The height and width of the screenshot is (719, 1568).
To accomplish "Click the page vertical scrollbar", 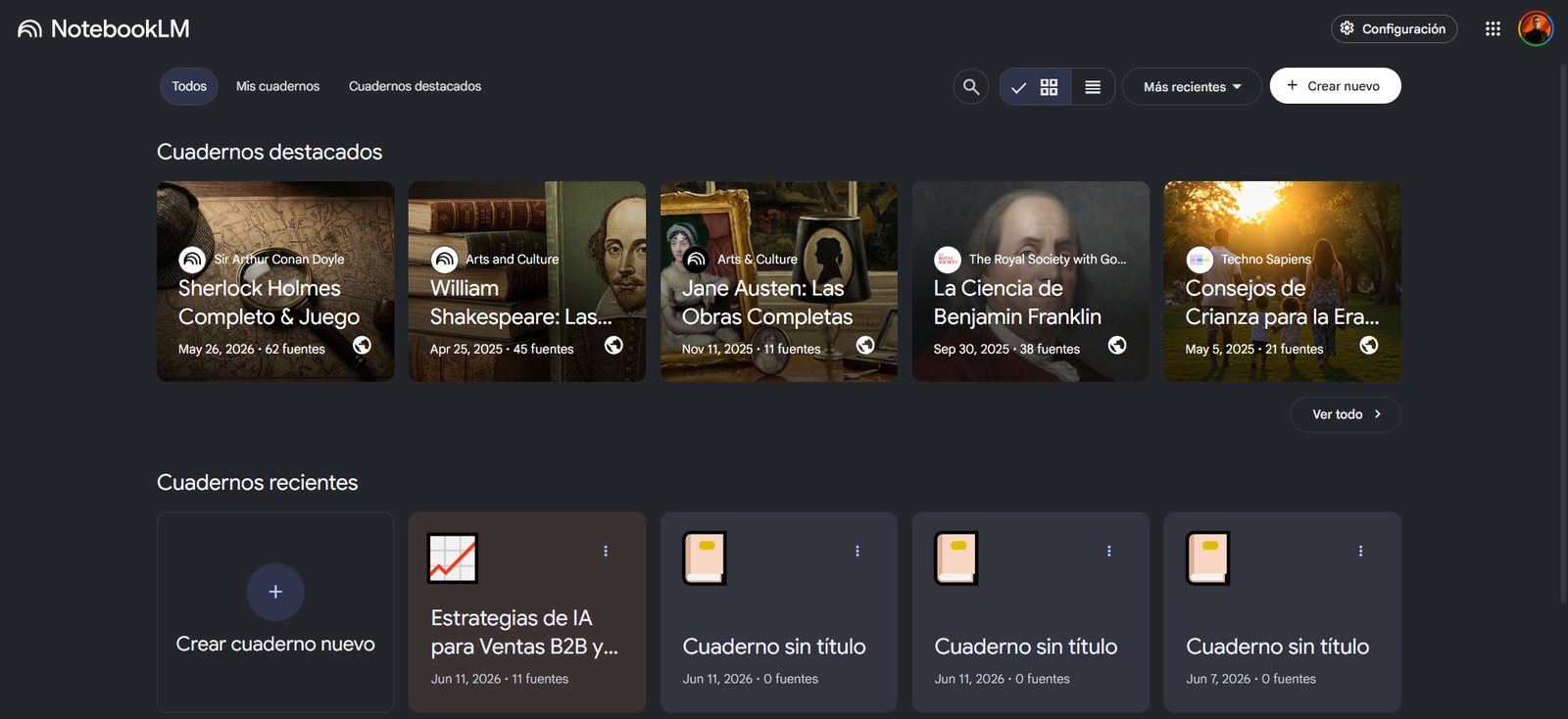I will click(1563, 333).
